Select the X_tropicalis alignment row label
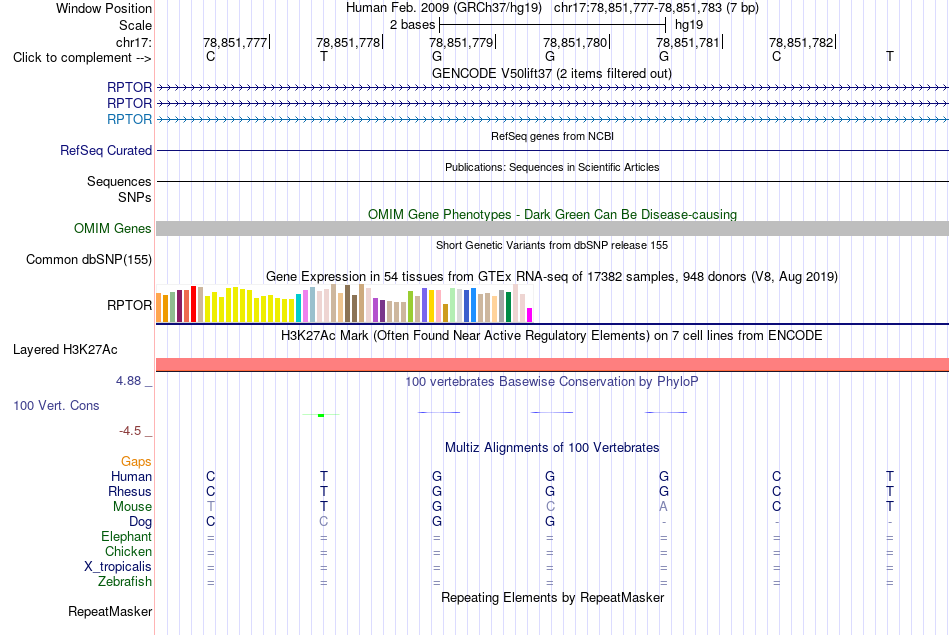This screenshot has width=950, height=635. [118, 567]
